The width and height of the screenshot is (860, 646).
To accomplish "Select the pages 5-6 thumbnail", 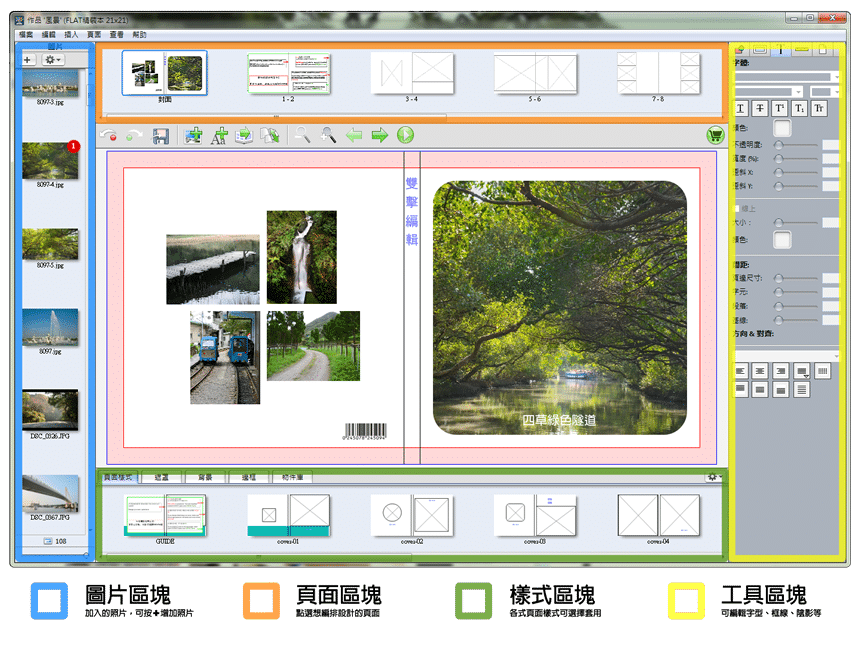I will point(535,73).
